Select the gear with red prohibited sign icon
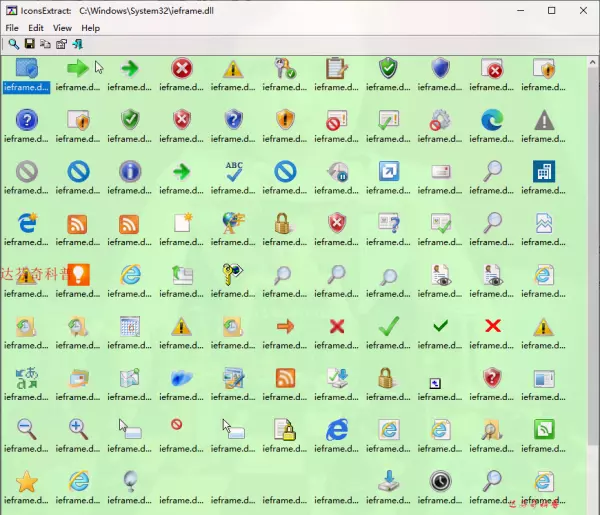The height and width of the screenshot is (515, 600). pos(440,120)
